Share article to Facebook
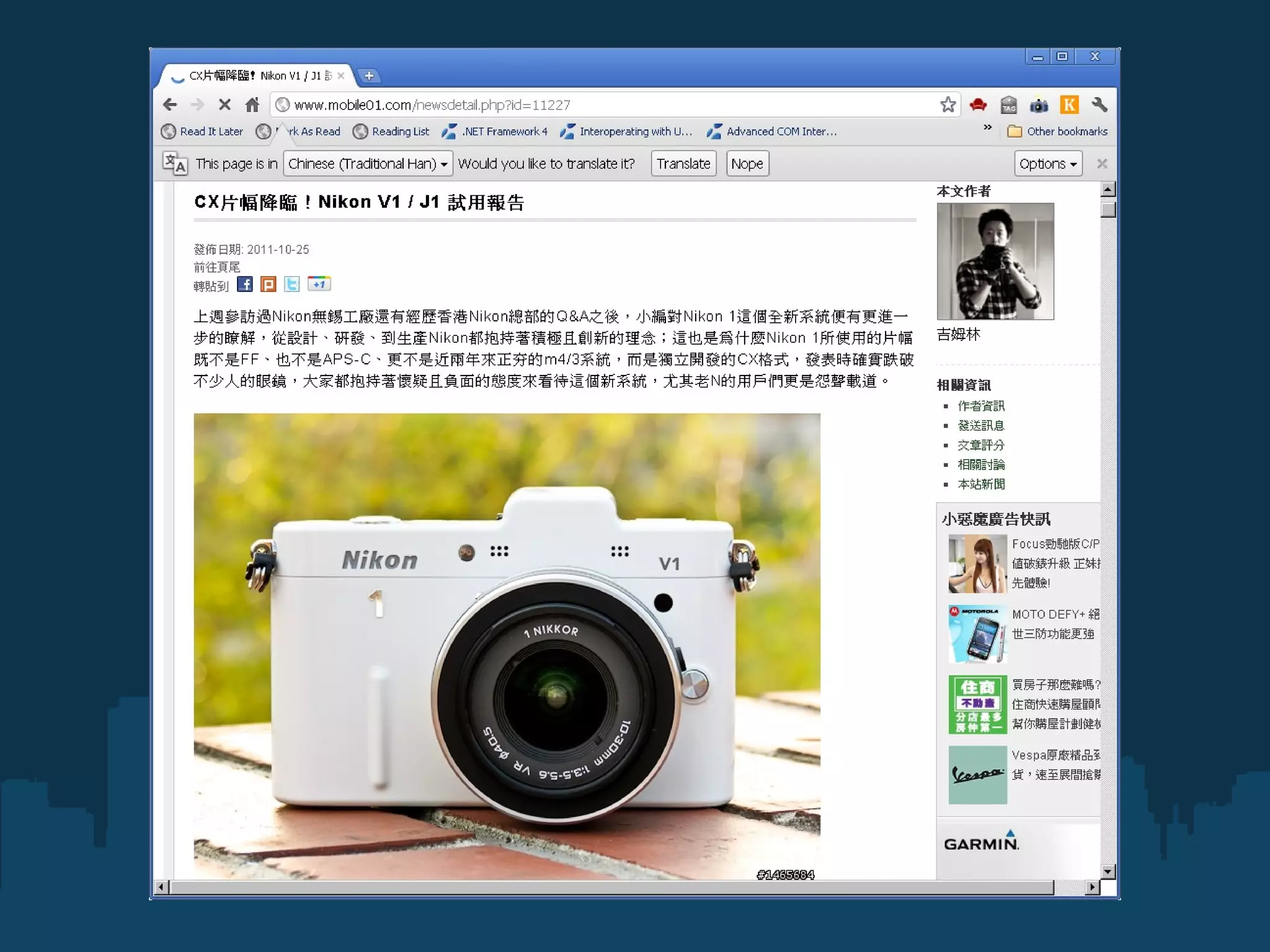Viewport: 1270px width, 952px height. click(x=245, y=284)
